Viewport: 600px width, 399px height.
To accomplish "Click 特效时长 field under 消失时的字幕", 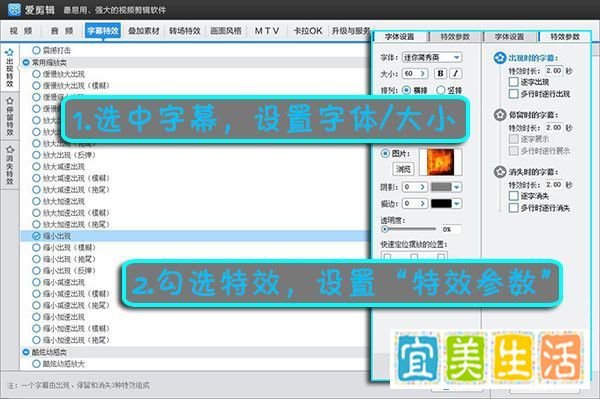I will (x=554, y=184).
